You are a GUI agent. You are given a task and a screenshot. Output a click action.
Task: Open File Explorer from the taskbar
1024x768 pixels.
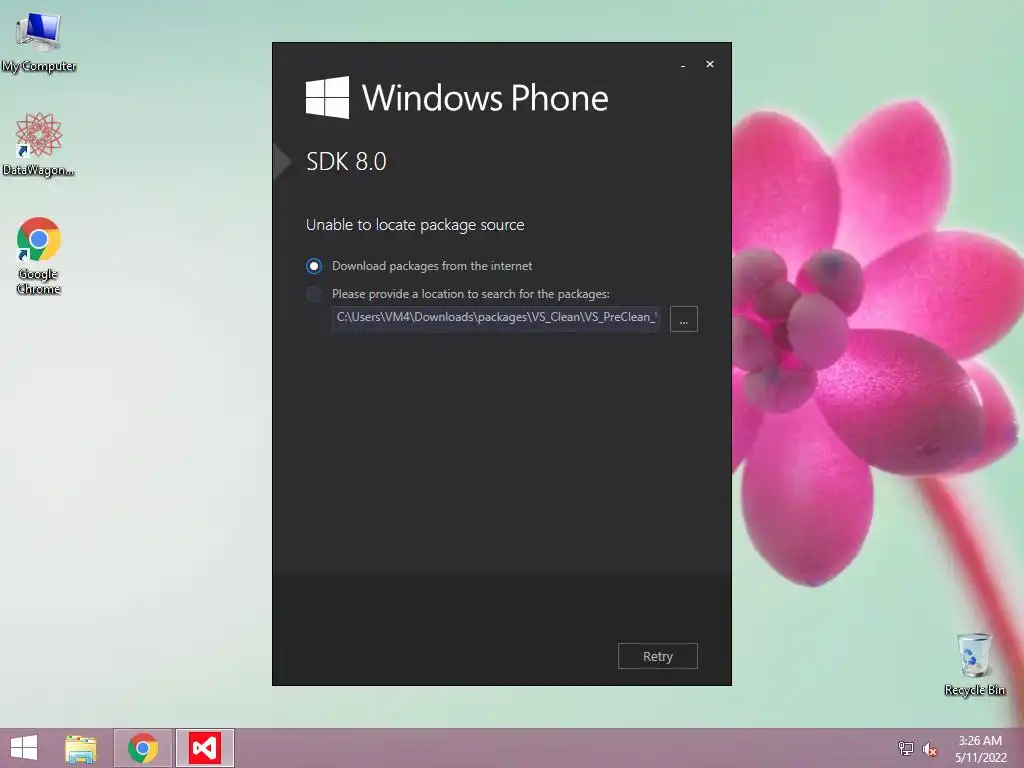coord(81,748)
